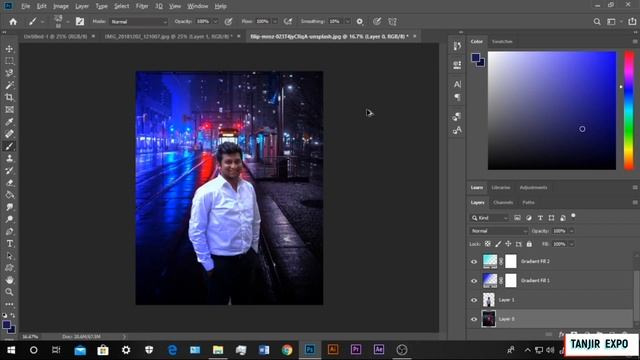Select the Move tool
This screenshot has height=360, width=640.
coord(9,49)
